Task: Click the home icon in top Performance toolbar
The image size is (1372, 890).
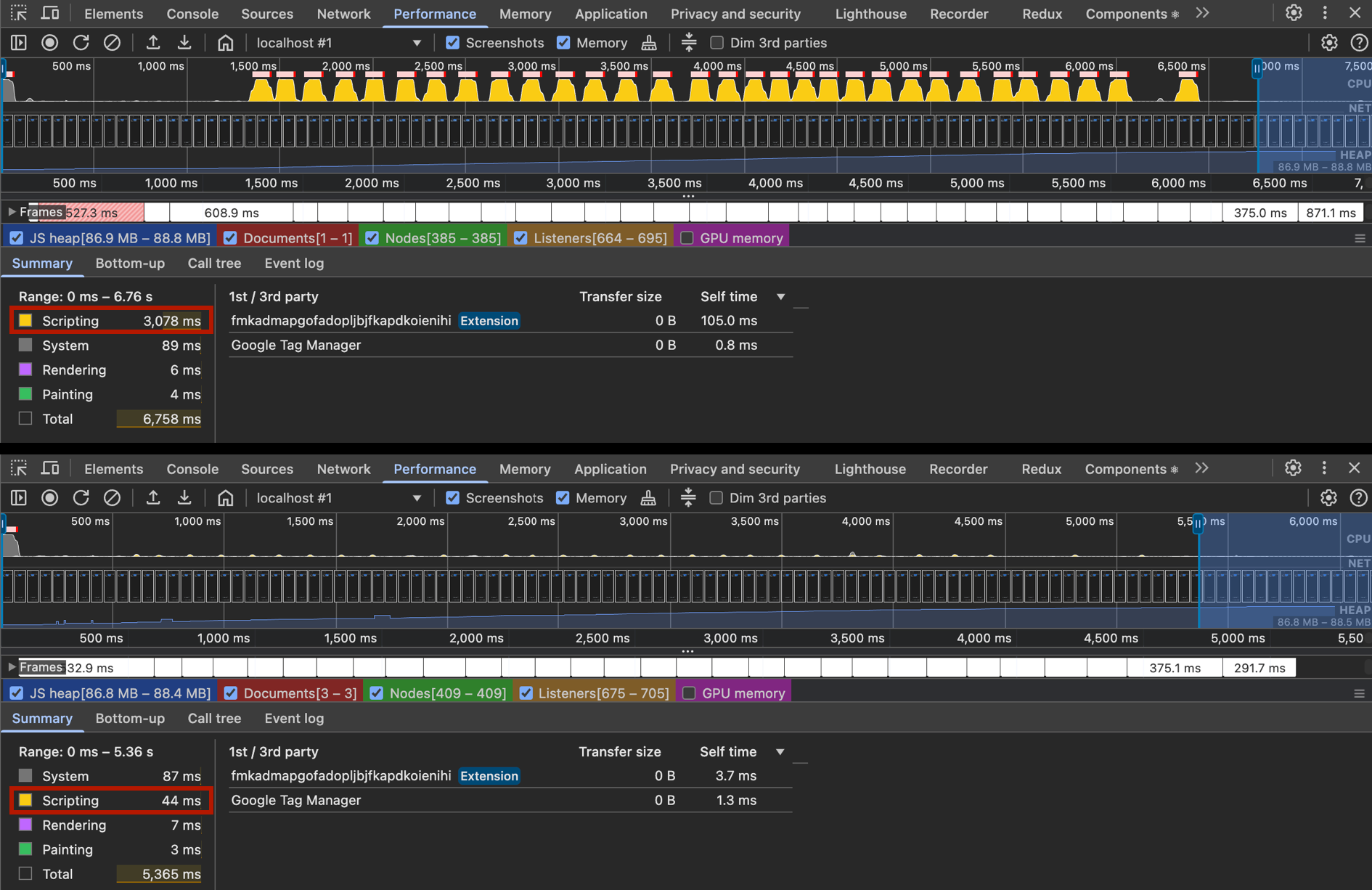Action: [x=226, y=43]
